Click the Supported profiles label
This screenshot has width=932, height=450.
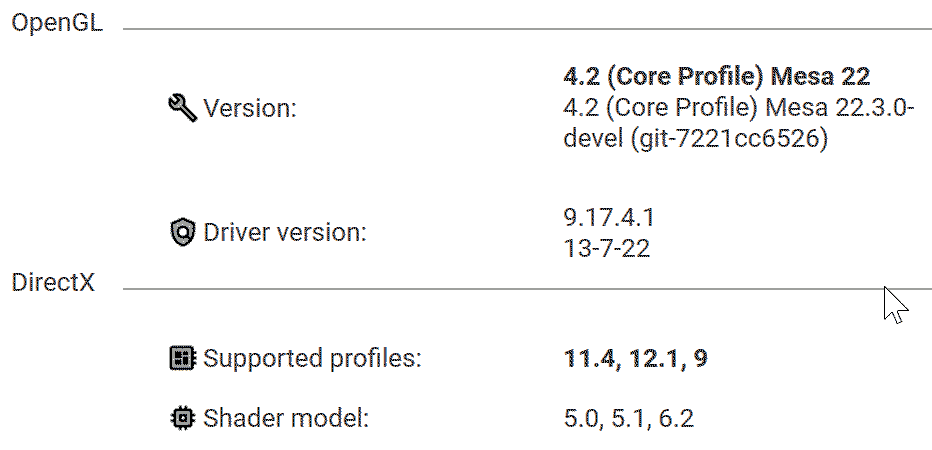312,358
